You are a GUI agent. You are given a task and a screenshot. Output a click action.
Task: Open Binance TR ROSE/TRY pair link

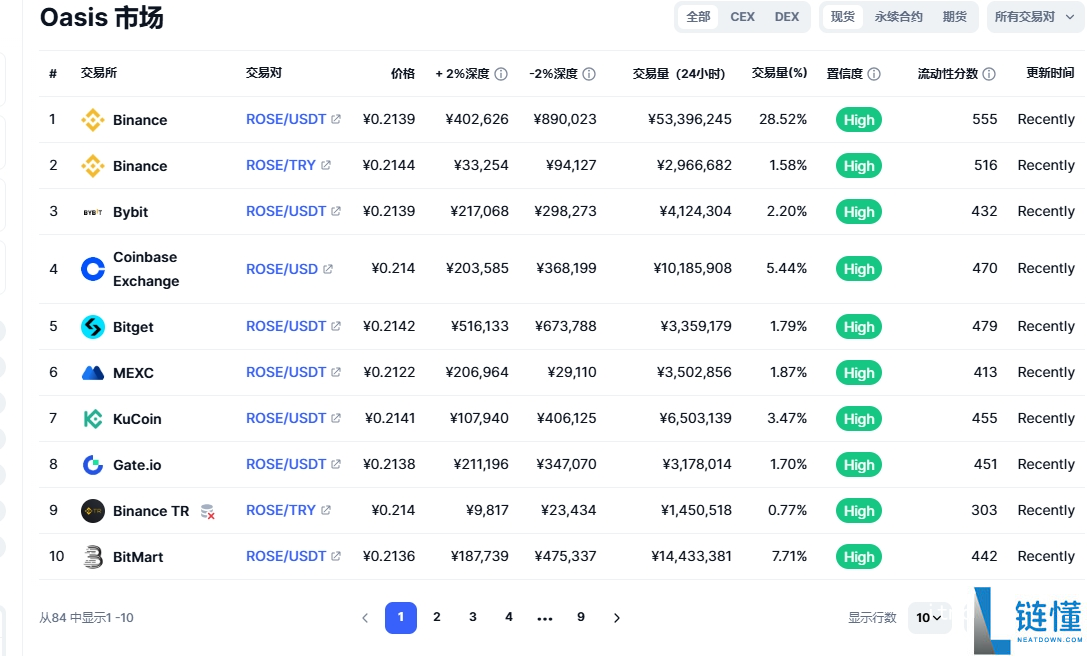[x=281, y=510]
